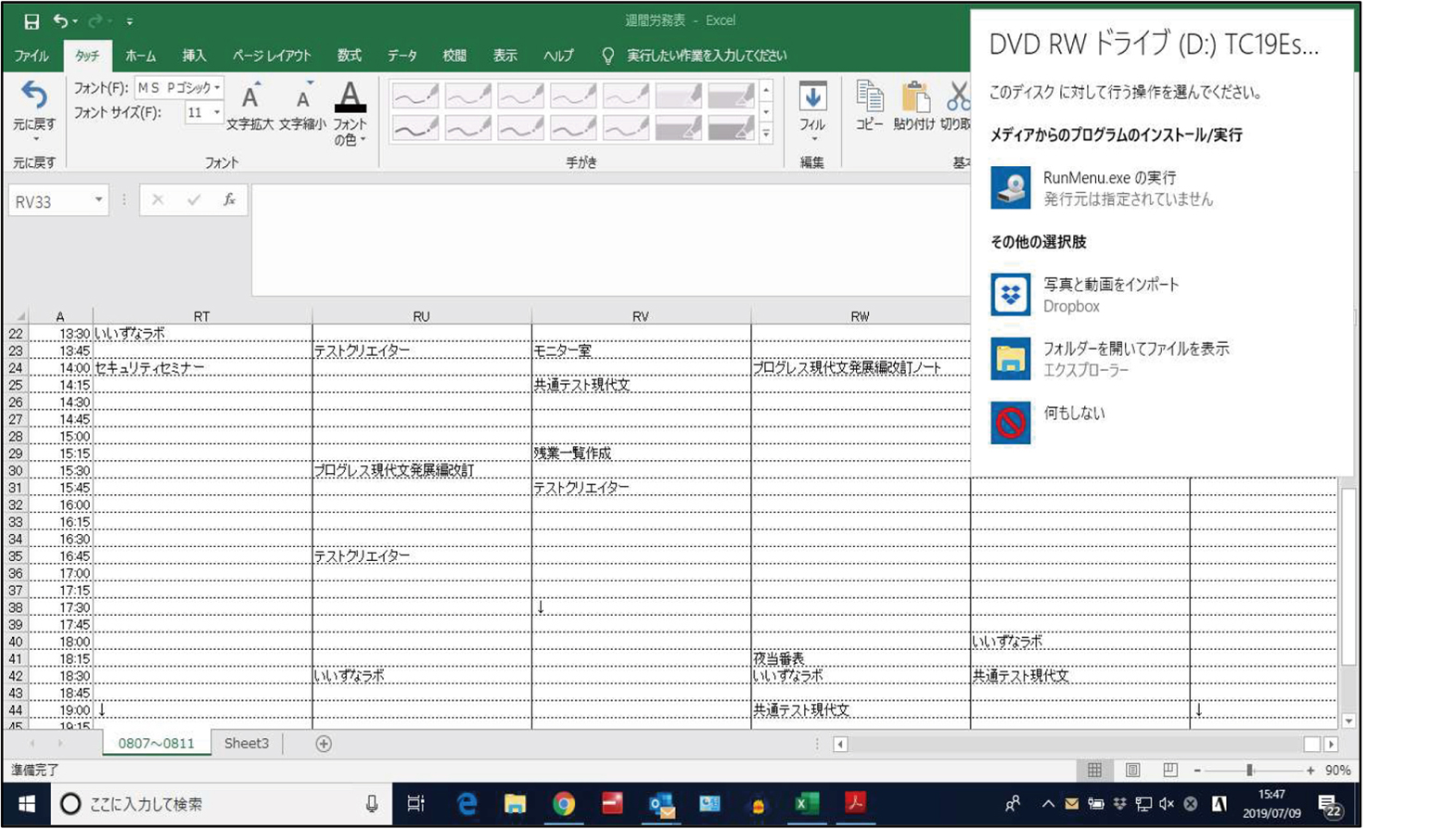This screenshot has height=829, width=1456.
Task: Open the font size dropdown
Action: 217,113
